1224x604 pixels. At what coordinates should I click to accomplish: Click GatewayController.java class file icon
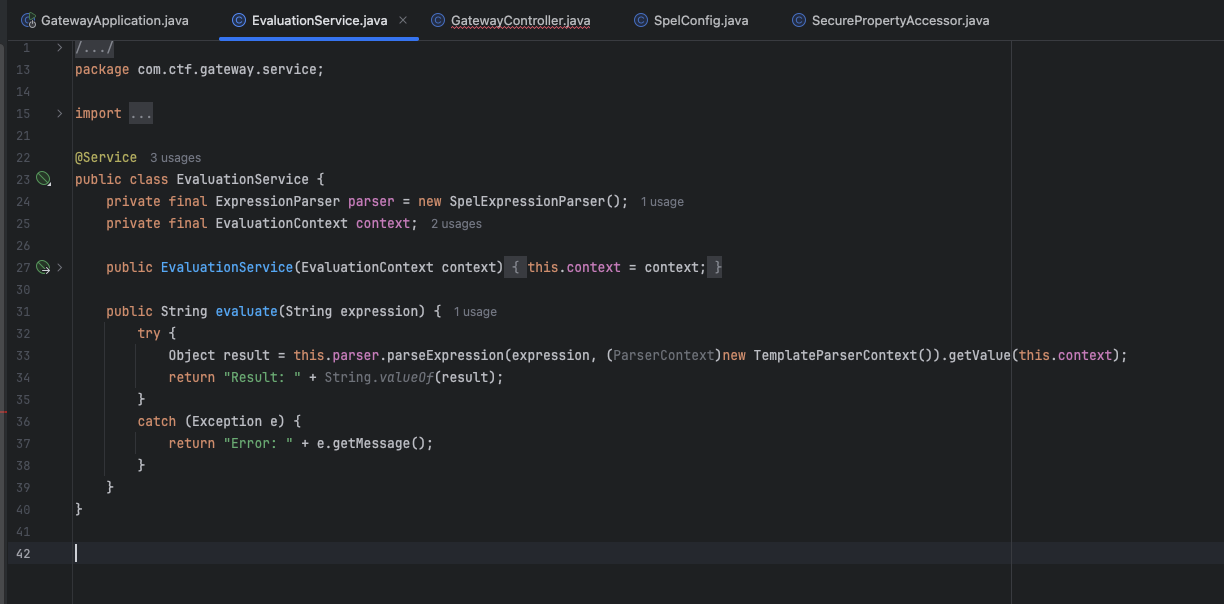tap(438, 20)
